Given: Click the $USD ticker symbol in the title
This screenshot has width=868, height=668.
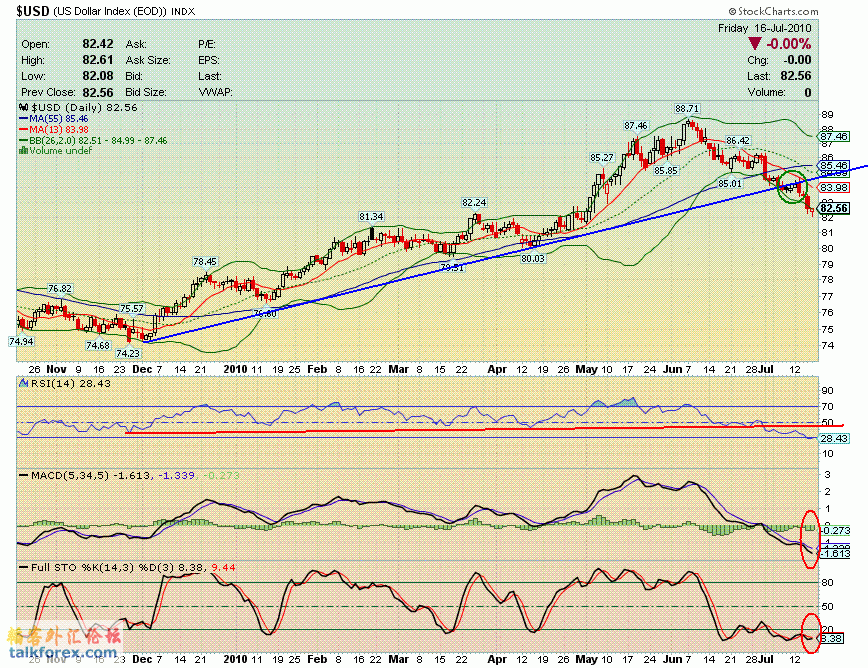Looking at the screenshot, I should tap(33, 11).
